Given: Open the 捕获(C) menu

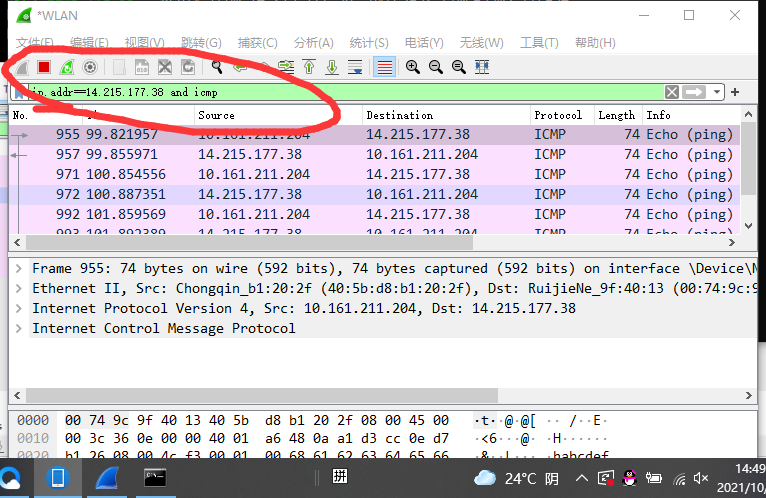Looking at the screenshot, I should (257, 43).
